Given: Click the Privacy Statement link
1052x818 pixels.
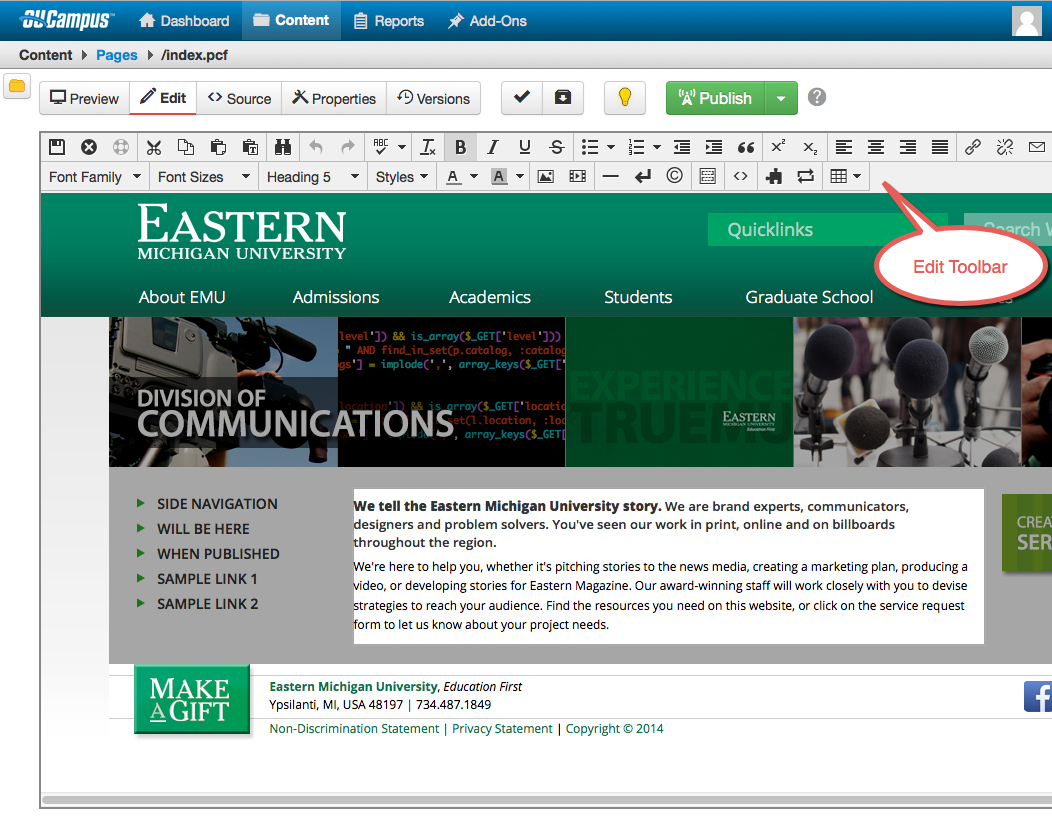Looking at the screenshot, I should [502, 729].
